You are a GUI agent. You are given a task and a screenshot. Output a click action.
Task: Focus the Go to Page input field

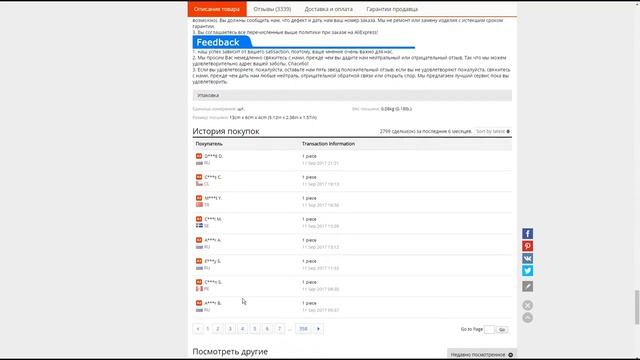click(489, 329)
